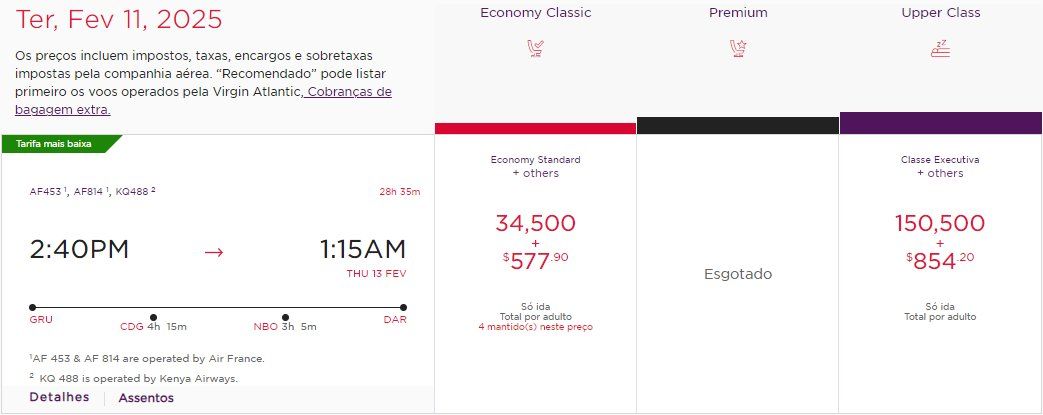
Task: Click the Economy Classic seat icon
Action: 535,49
